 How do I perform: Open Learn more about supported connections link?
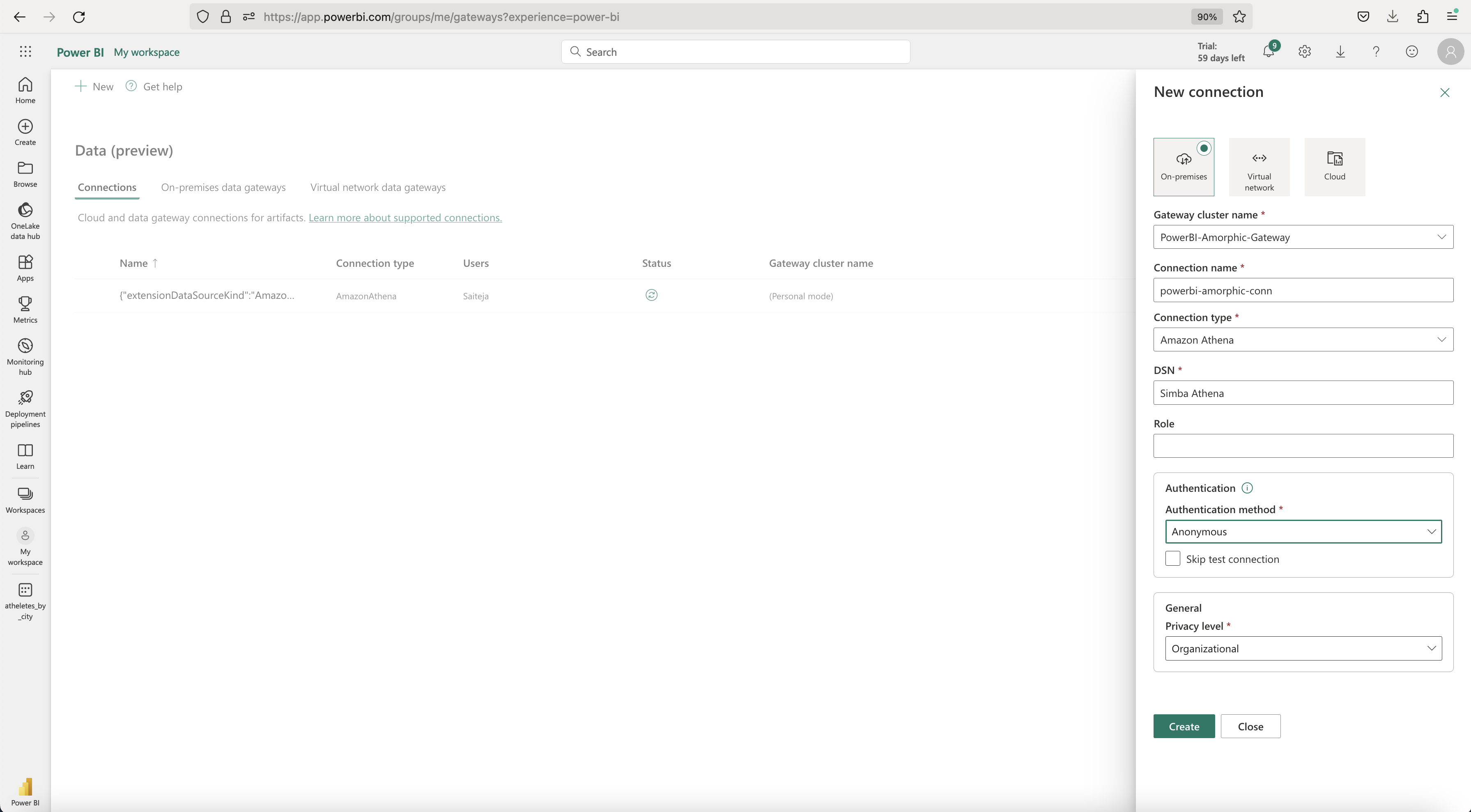pos(405,218)
